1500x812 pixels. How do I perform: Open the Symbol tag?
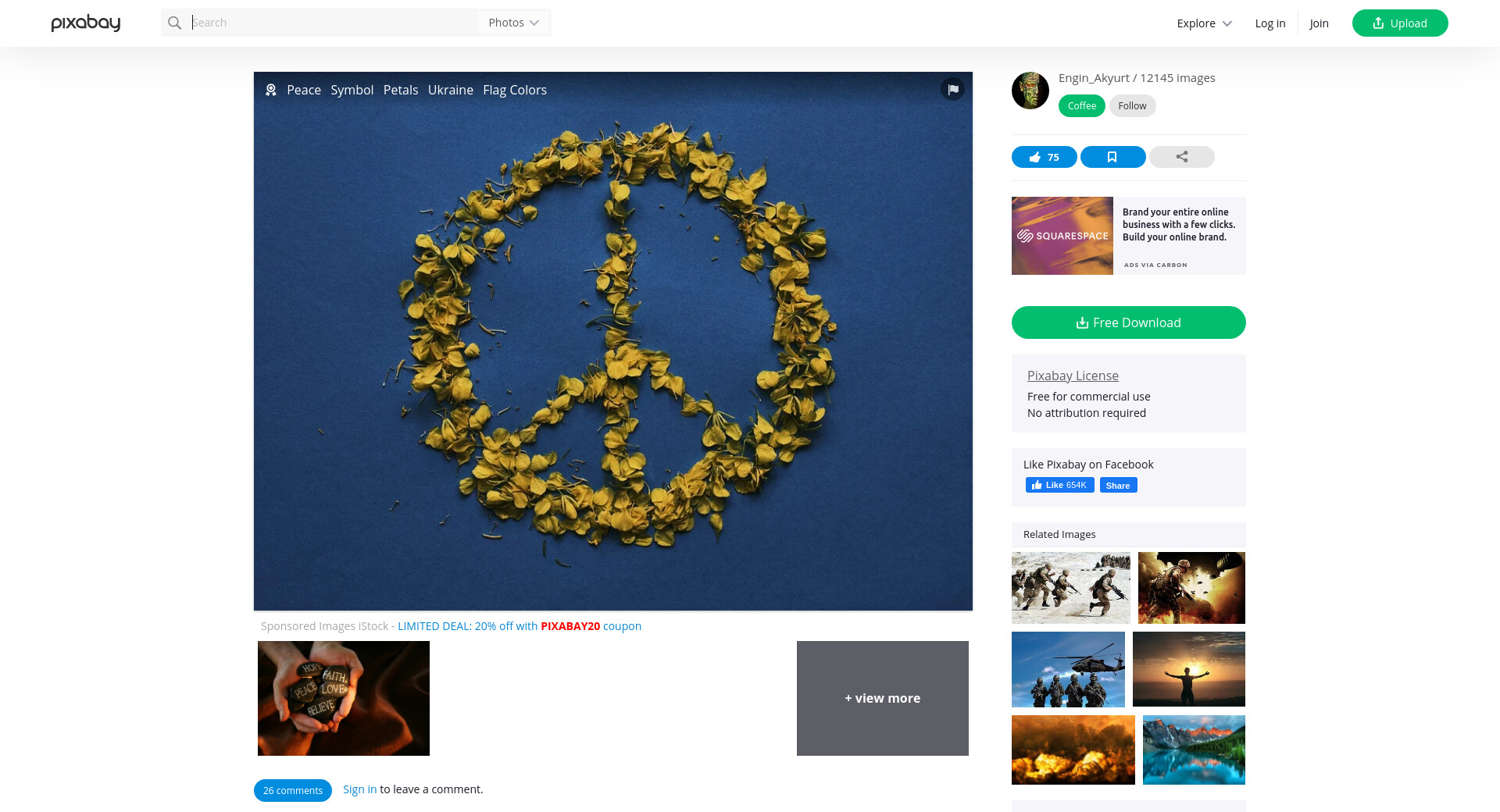click(352, 90)
